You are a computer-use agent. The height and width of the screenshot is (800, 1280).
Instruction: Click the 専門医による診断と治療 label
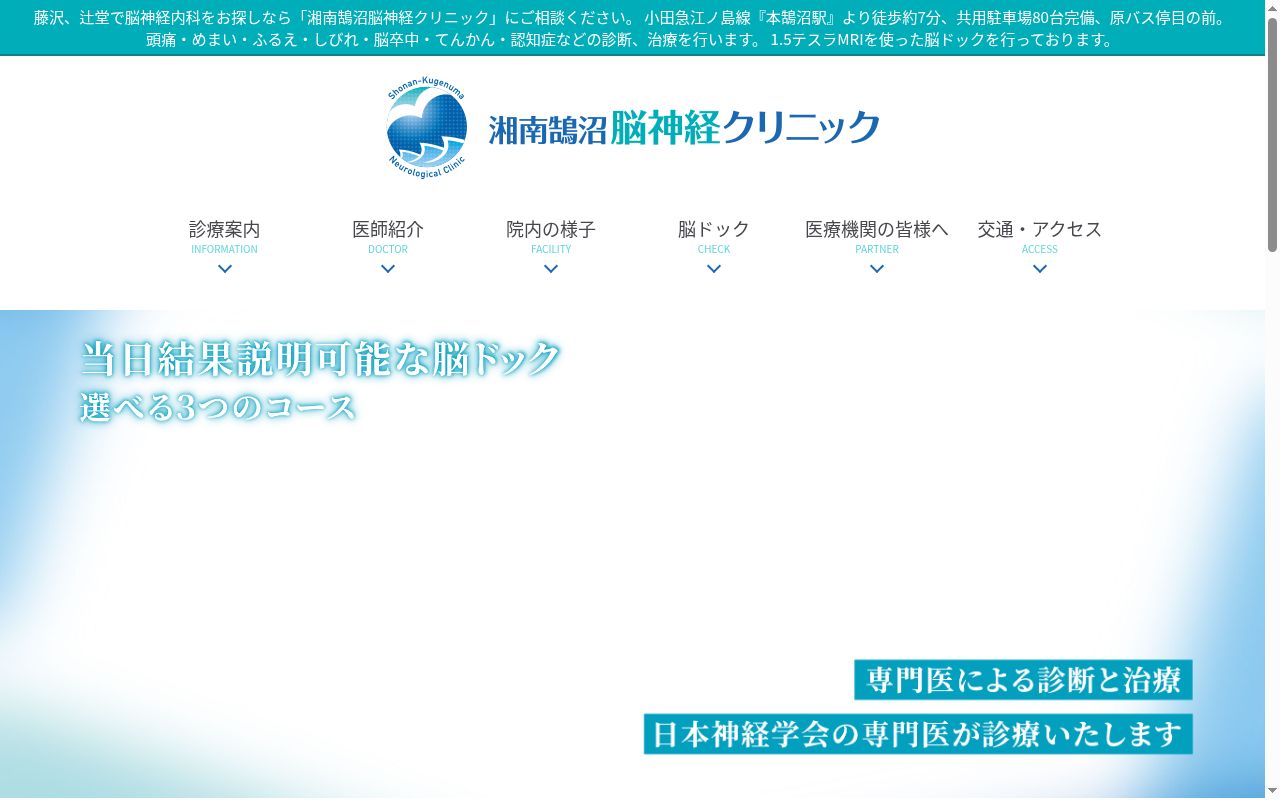pyautogui.click(x=1023, y=680)
